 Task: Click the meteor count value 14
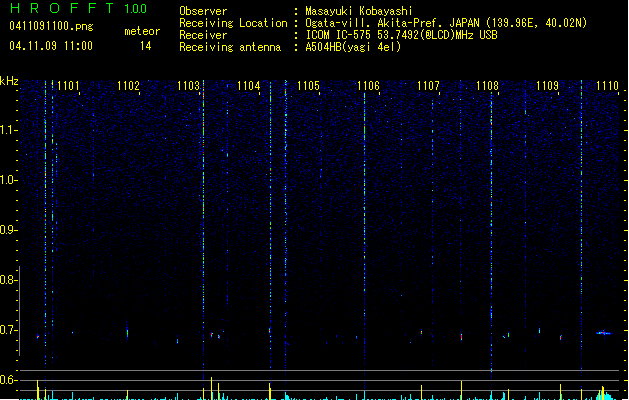(x=145, y=46)
